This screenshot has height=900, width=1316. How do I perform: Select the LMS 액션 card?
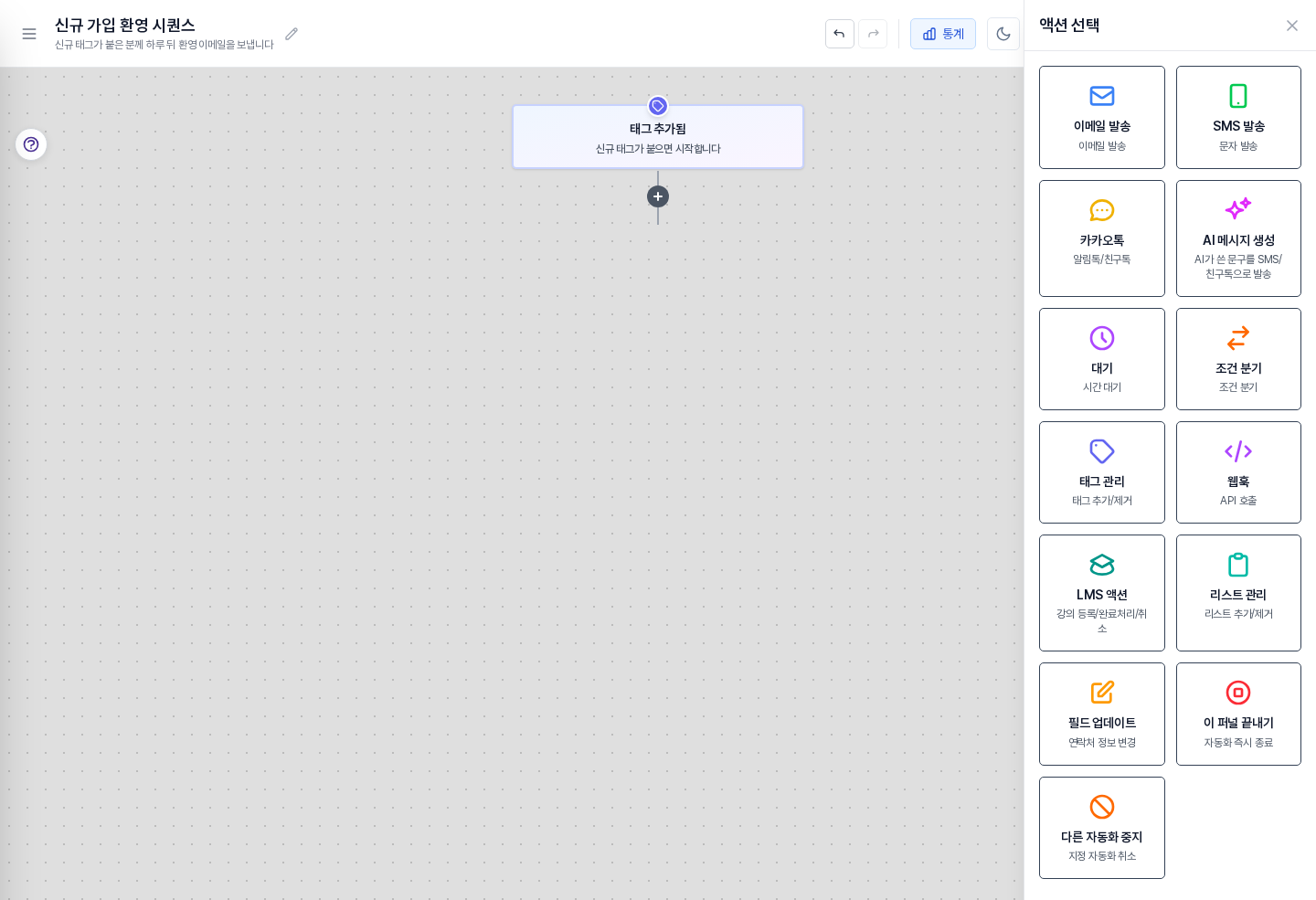point(1102,593)
